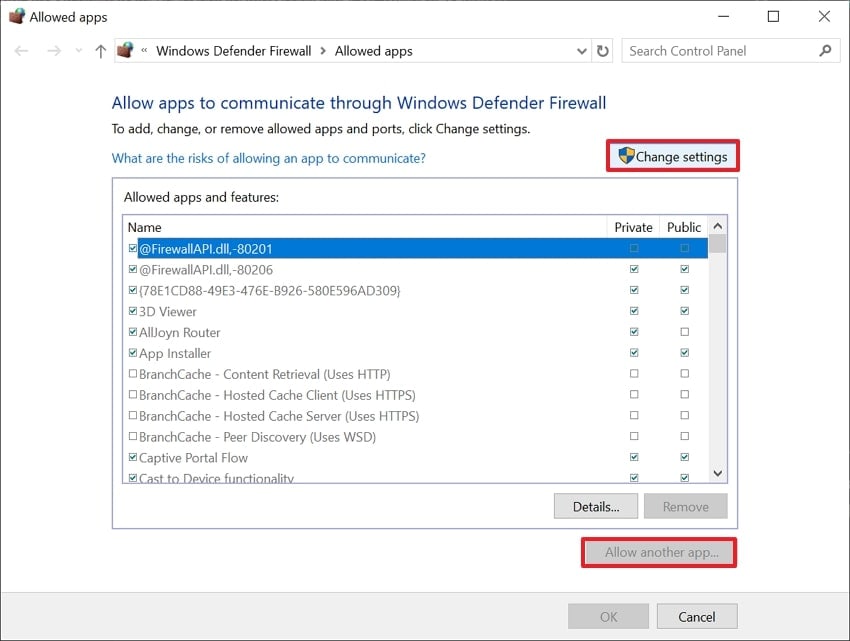Click the Remove button
850x641 pixels.
coord(686,507)
